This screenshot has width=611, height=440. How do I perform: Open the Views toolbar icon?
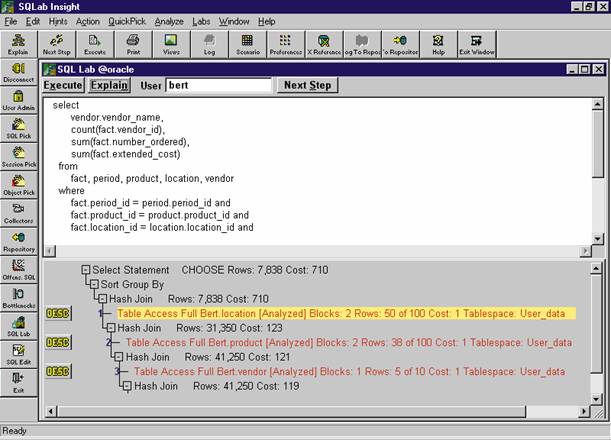point(171,45)
